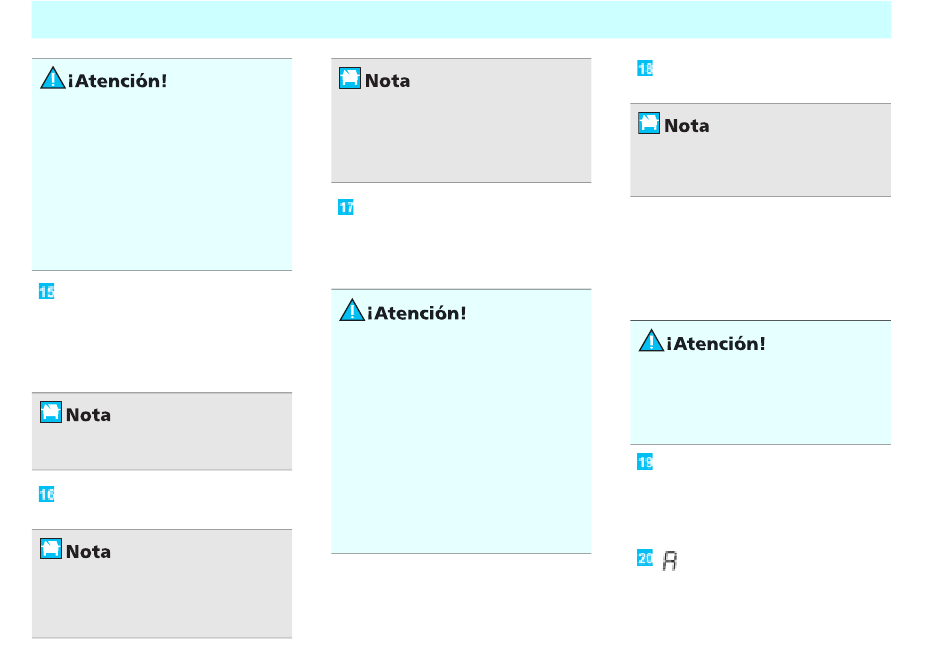Image resolution: width=950 pixels, height=663 pixels.
Task: Click the Nota icon just above step 16
Action: coord(51,412)
